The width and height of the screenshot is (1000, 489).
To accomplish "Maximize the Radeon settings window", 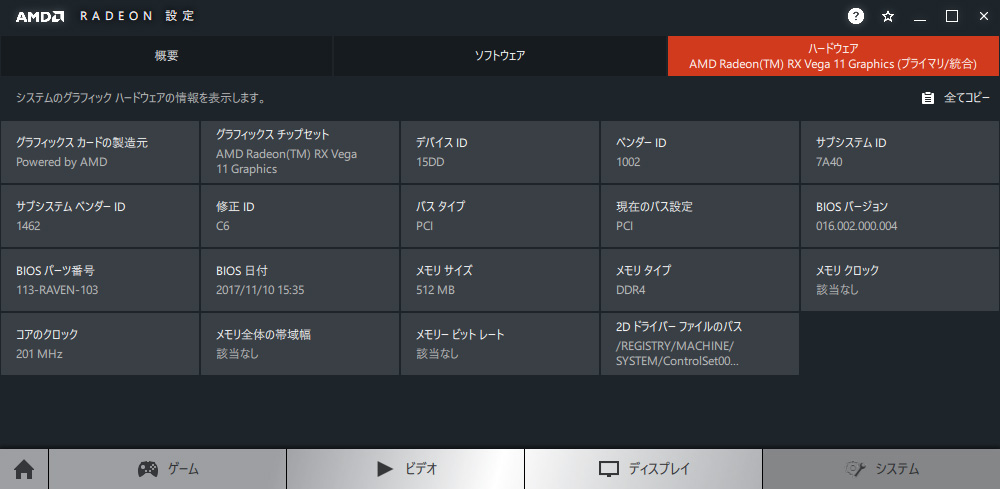I will coord(952,17).
